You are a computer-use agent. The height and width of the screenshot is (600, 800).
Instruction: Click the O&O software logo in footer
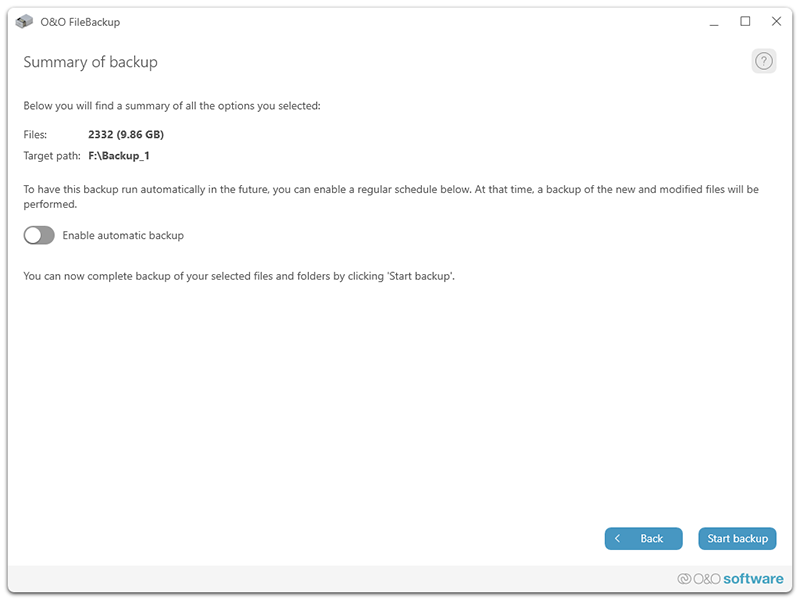[x=730, y=578]
